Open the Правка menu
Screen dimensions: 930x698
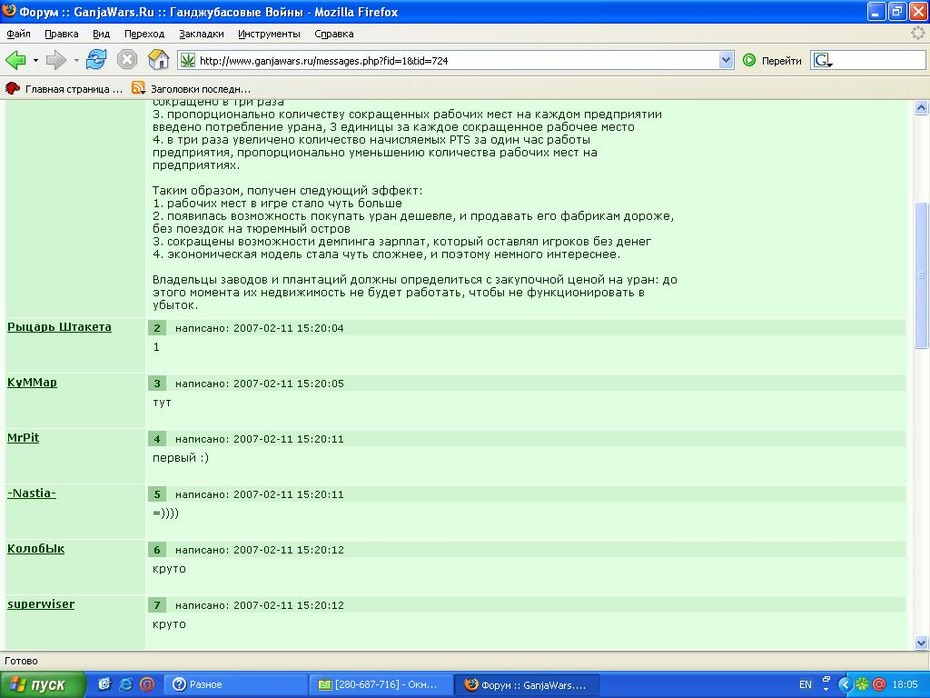(x=61, y=34)
